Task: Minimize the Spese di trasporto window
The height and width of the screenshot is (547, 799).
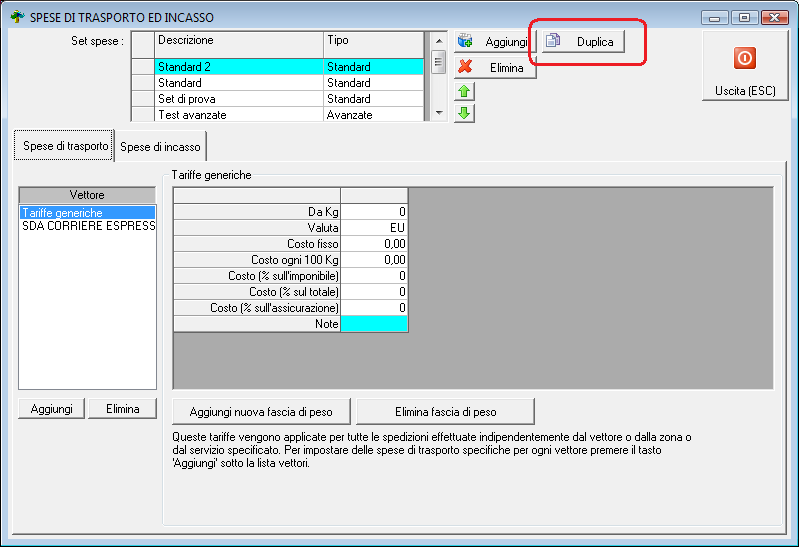Action: coord(714,18)
